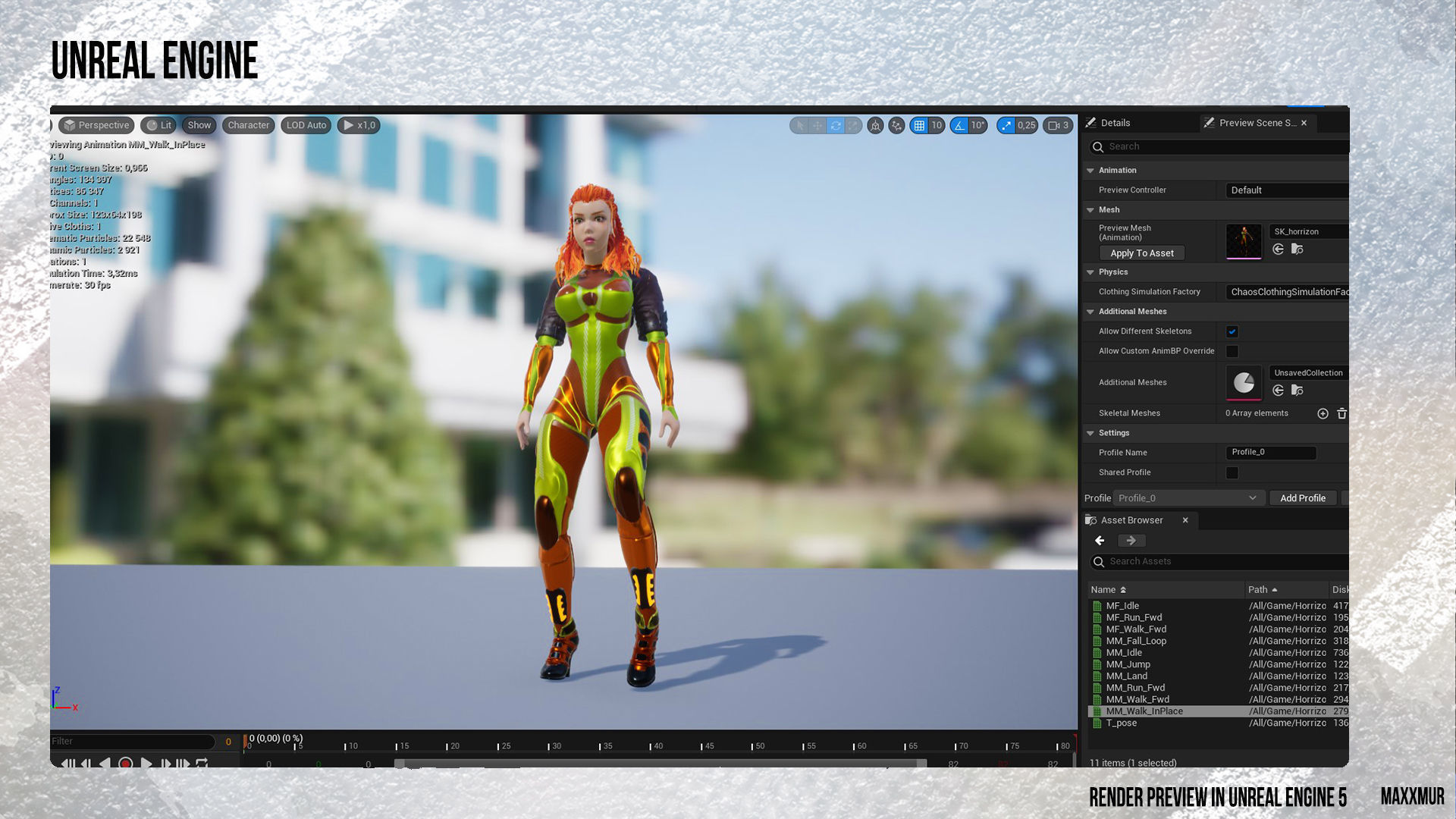Toggle rotation snapping on or off
The image size is (1456, 819).
[x=959, y=125]
